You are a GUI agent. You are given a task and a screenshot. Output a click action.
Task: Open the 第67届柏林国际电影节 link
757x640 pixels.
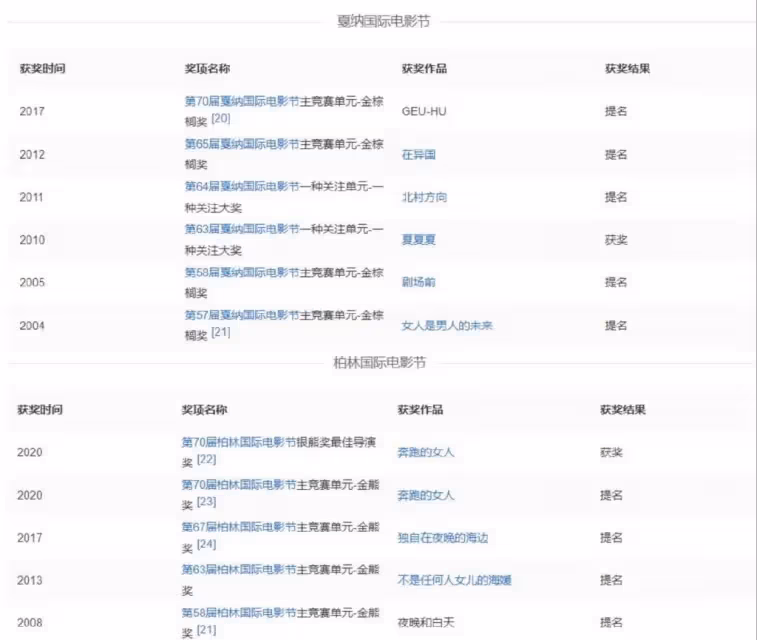coord(238,527)
